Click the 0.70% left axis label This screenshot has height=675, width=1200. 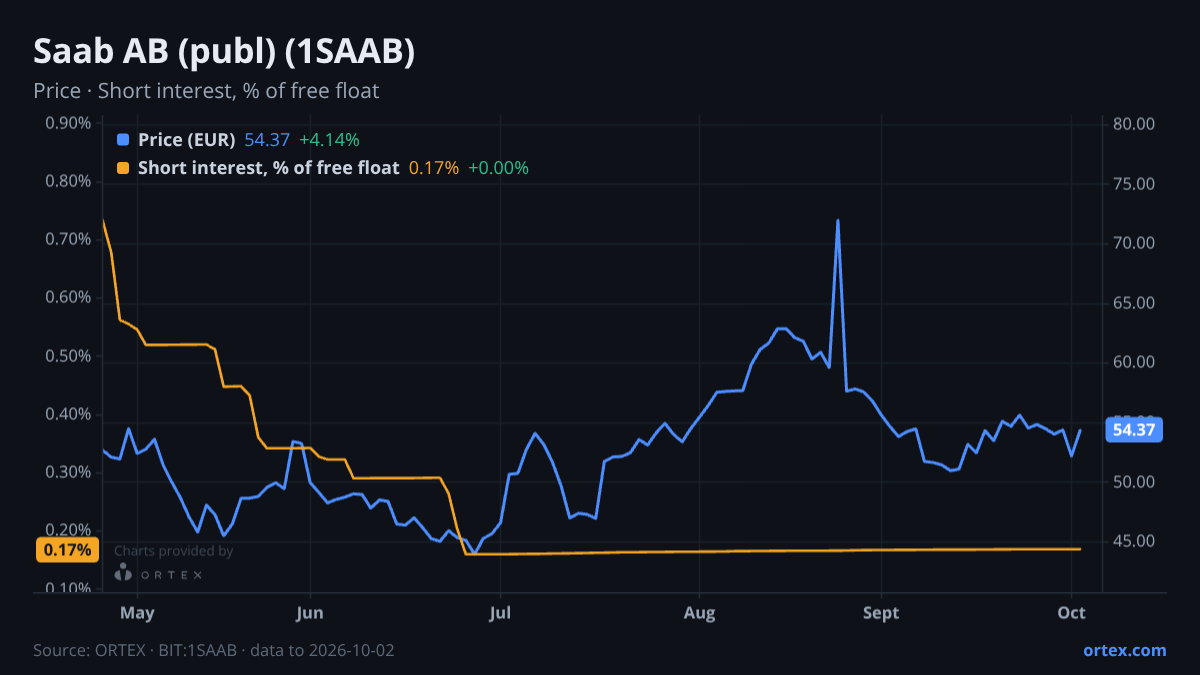point(68,240)
